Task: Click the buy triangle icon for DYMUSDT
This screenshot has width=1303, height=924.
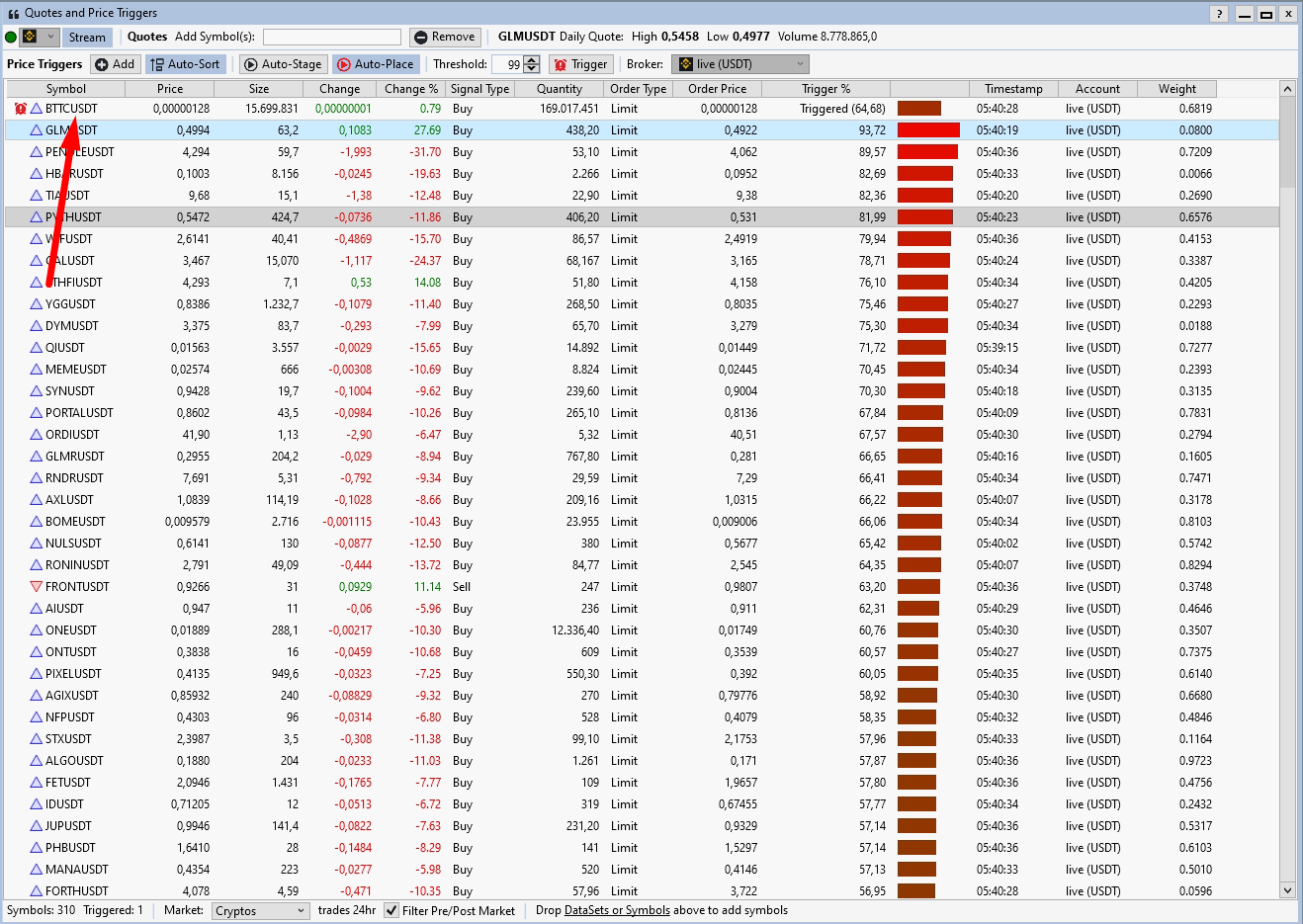Action: coord(37,326)
